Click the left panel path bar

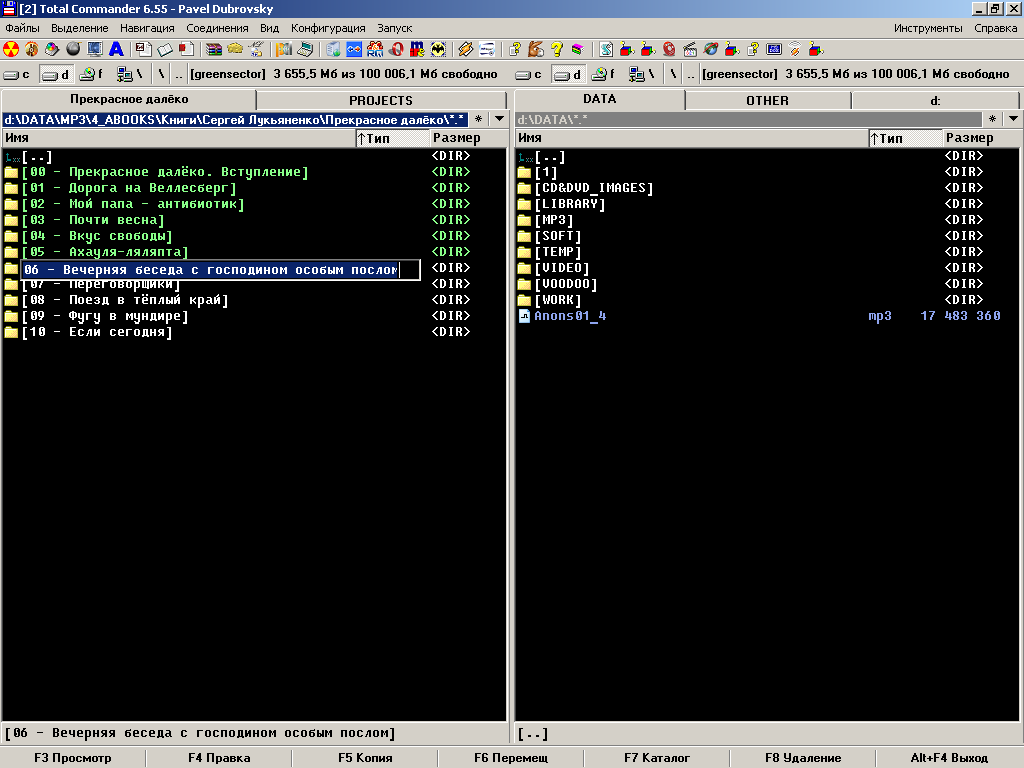click(x=235, y=120)
